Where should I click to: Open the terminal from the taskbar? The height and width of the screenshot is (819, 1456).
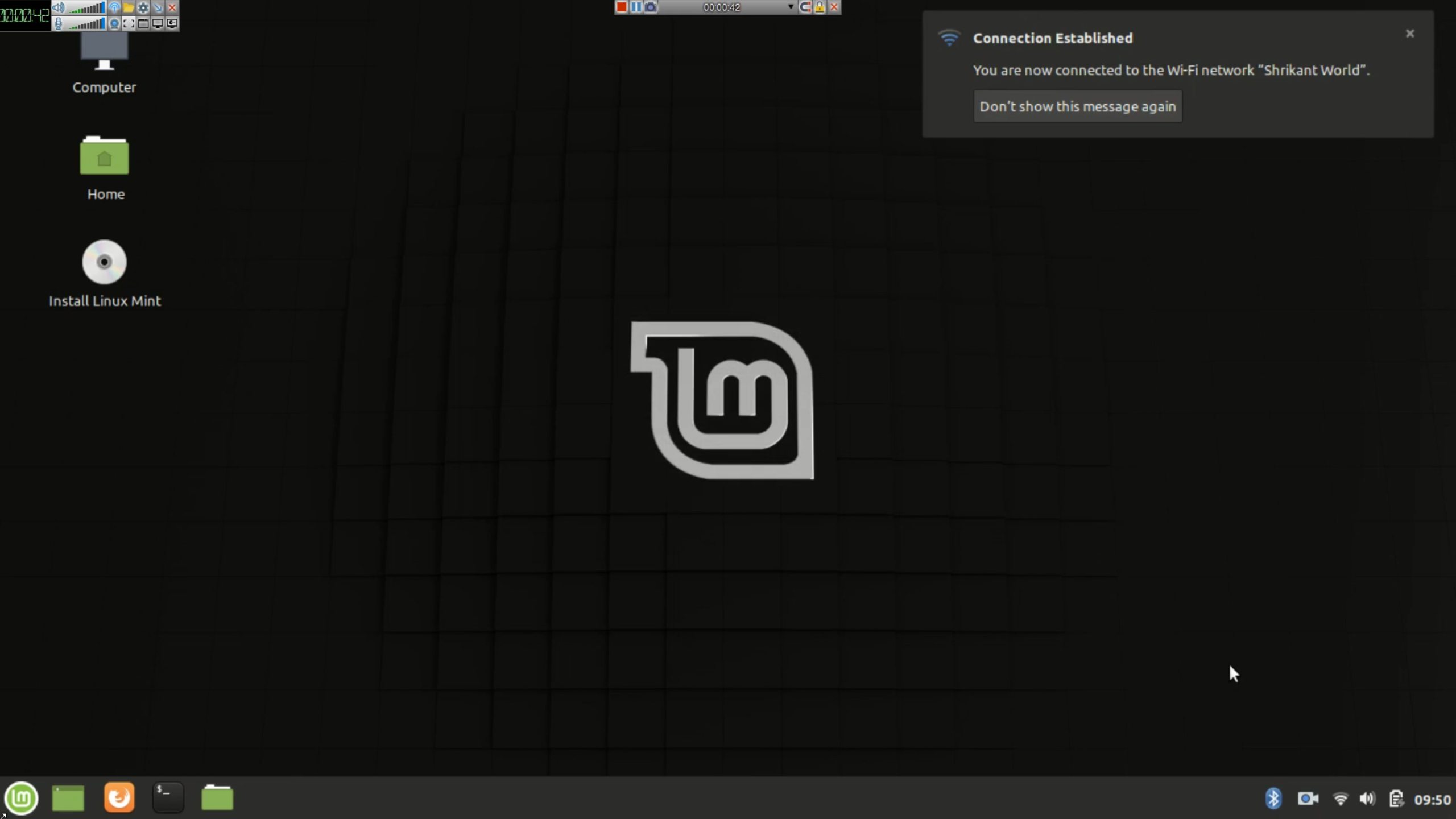pos(167,797)
